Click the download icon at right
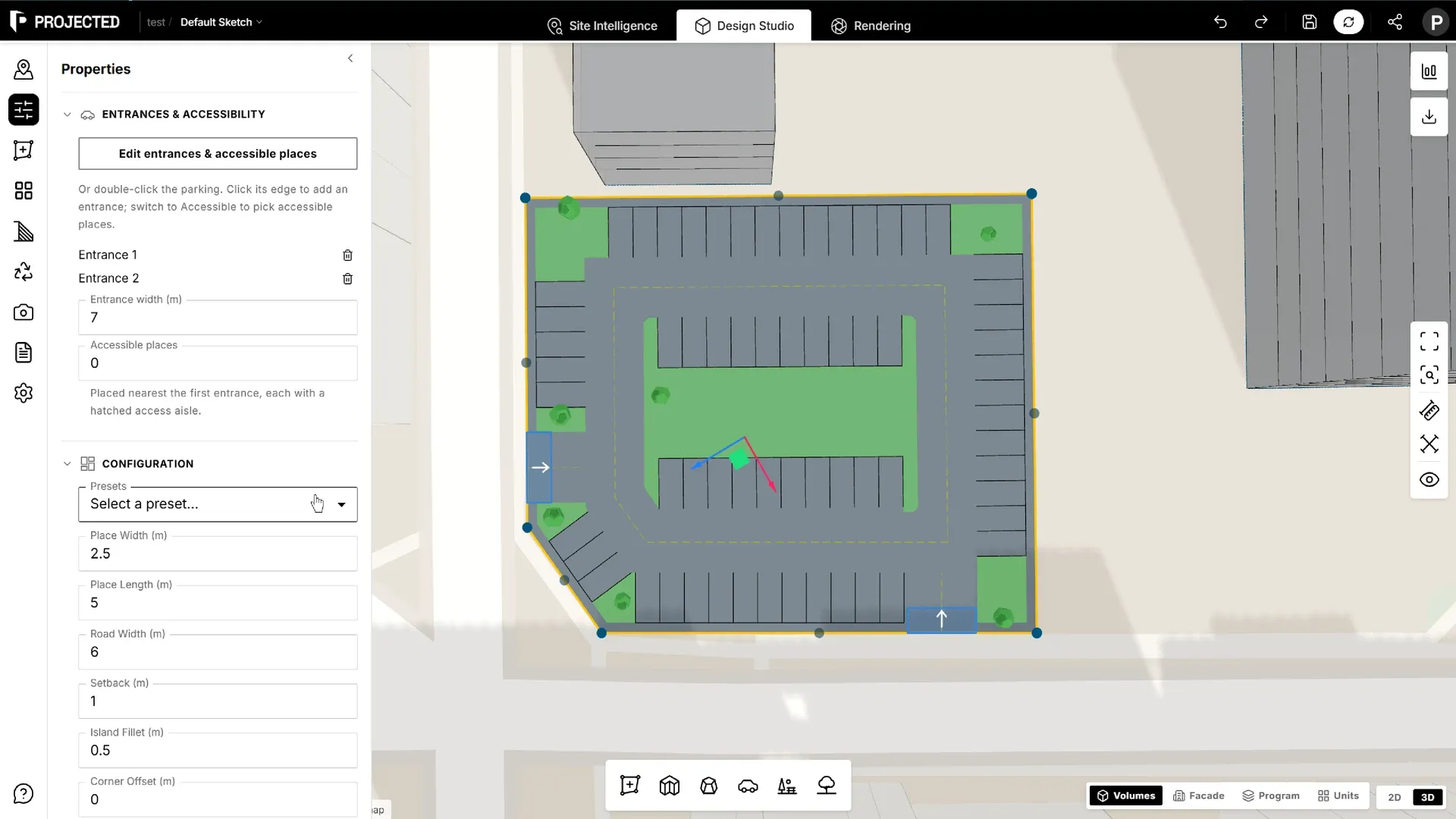The height and width of the screenshot is (819, 1456). click(x=1429, y=117)
